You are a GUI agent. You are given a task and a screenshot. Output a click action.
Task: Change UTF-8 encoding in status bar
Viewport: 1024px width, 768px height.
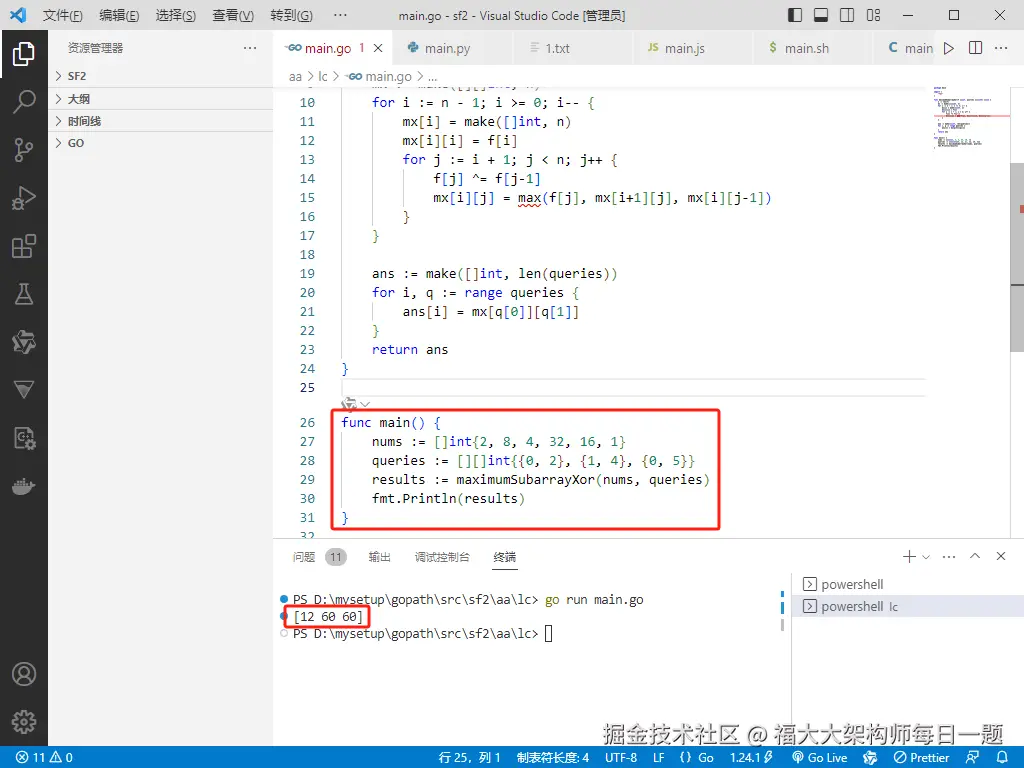(x=620, y=758)
